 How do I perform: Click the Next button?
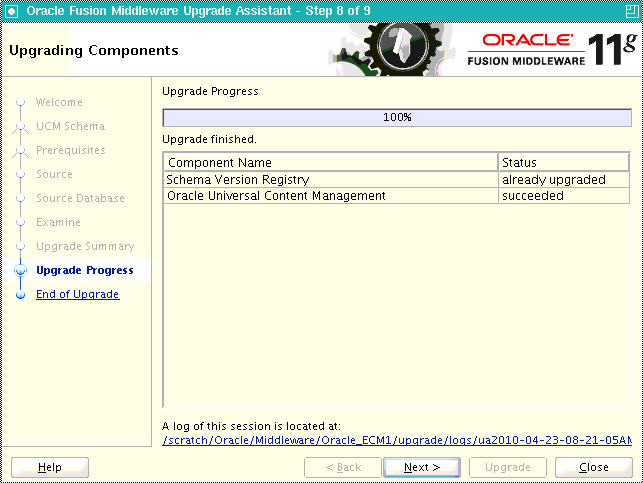[x=422, y=467]
